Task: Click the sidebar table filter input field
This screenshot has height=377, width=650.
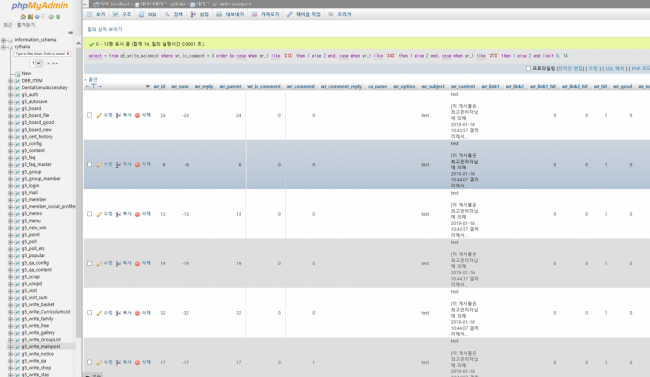Action: coord(42,54)
